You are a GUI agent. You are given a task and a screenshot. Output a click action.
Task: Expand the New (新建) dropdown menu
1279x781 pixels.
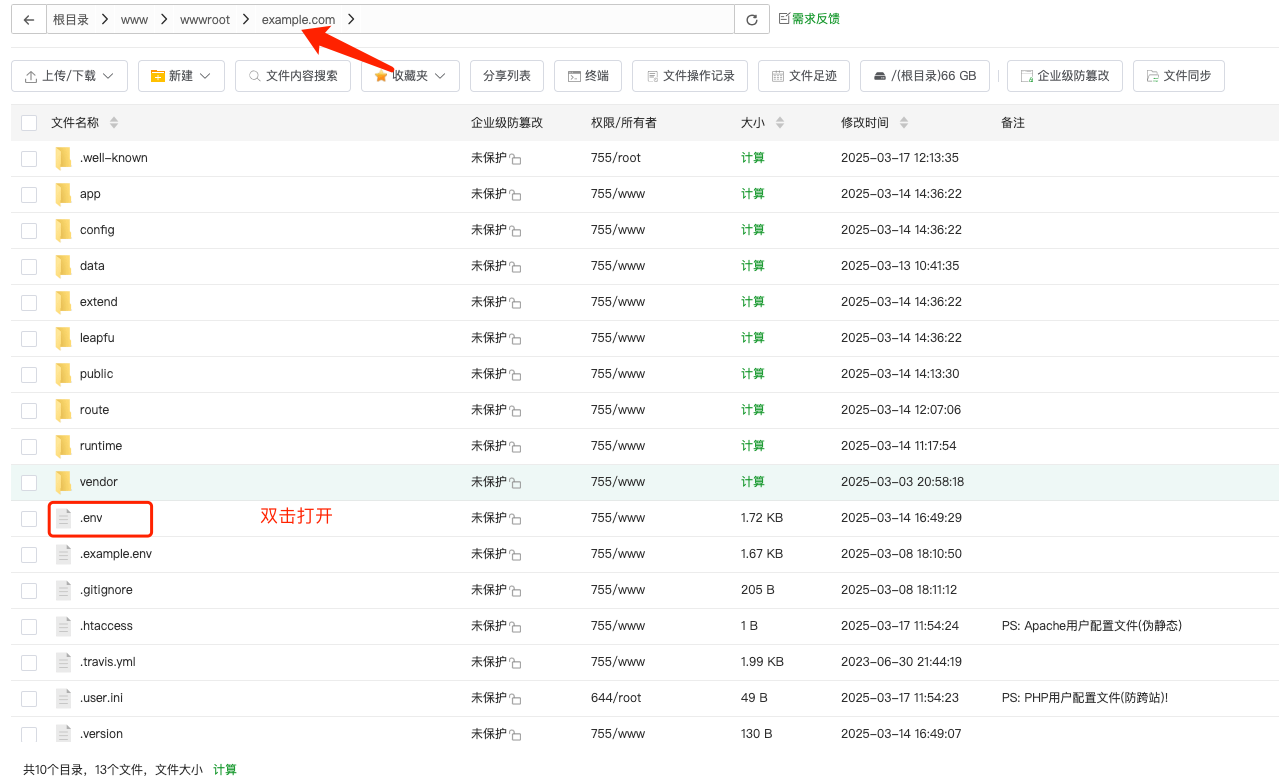click(180, 76)
